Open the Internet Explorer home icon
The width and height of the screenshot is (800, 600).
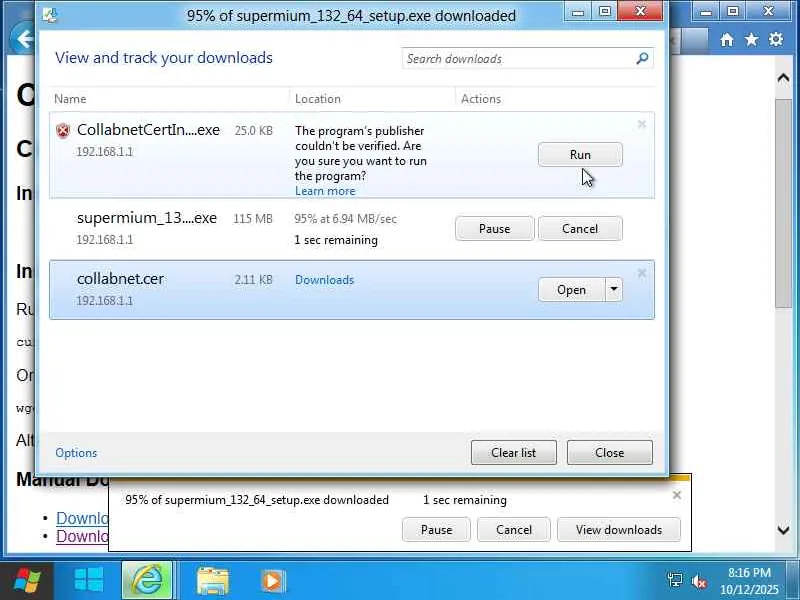[x=727, y=40]
